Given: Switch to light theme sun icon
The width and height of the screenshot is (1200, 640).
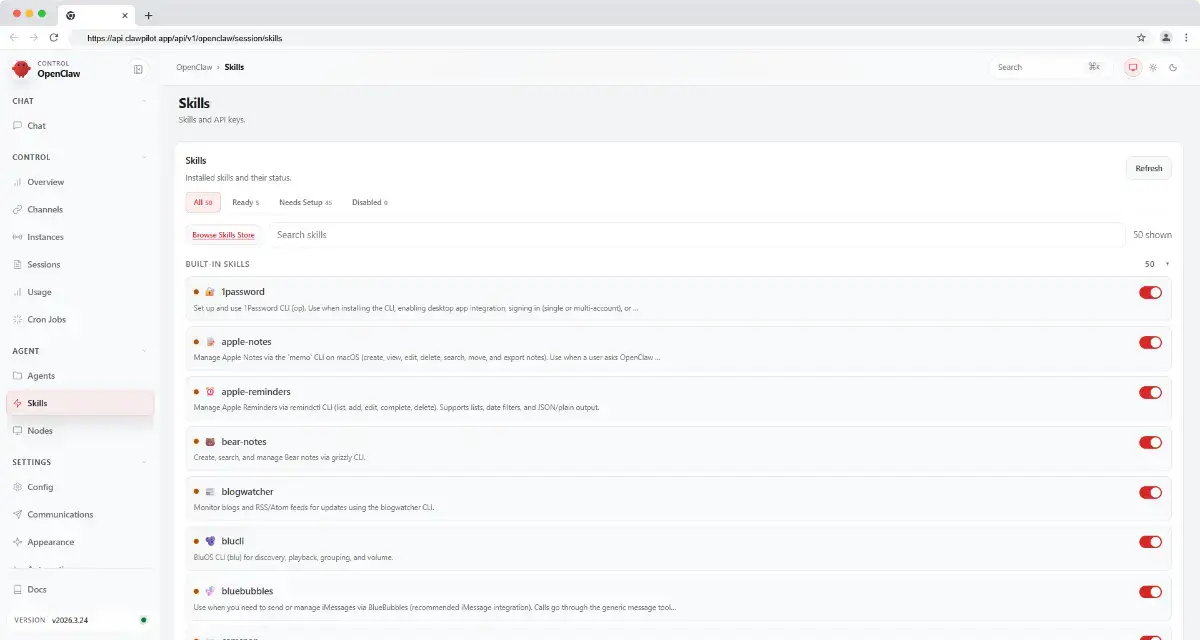Looking at the screenshot, I should tap(1153, 67).
